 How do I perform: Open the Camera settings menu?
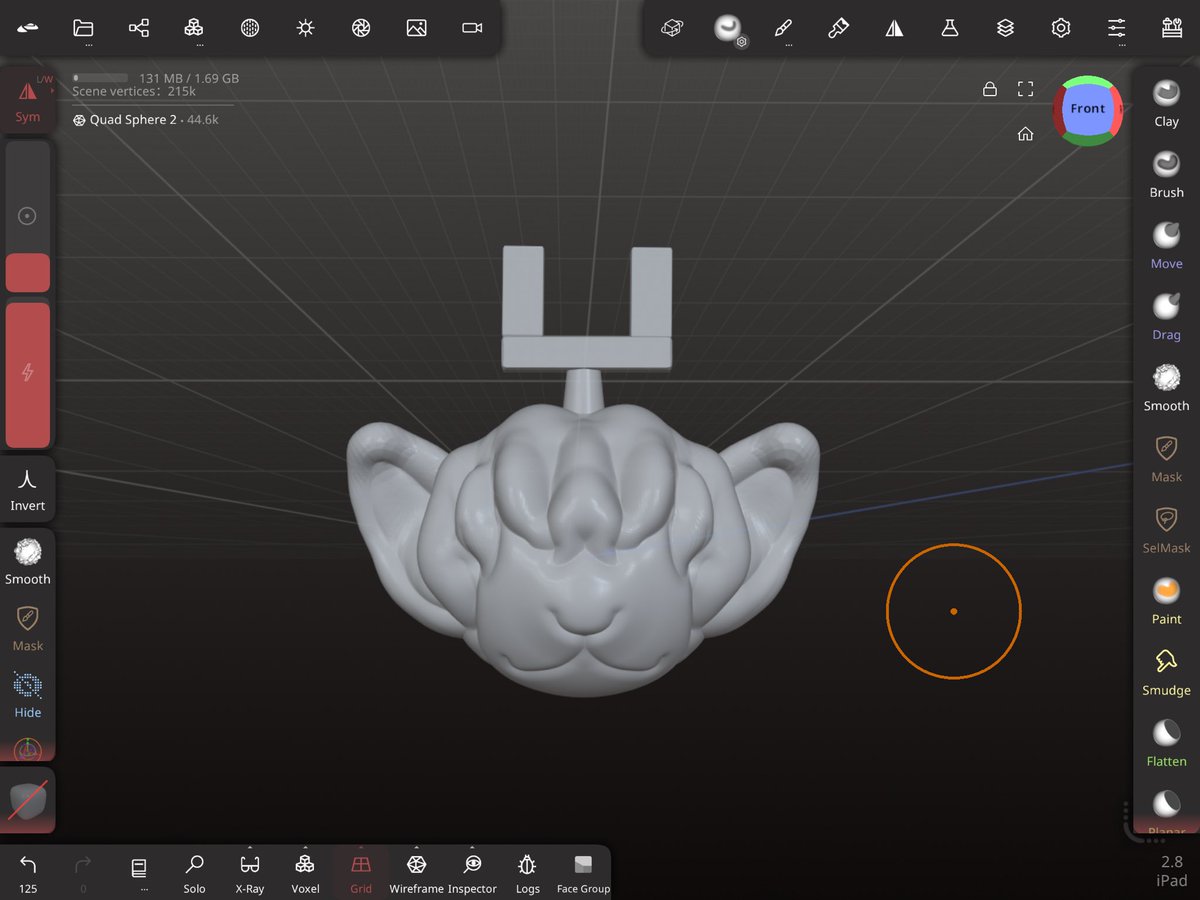click(x=472, y=28)
